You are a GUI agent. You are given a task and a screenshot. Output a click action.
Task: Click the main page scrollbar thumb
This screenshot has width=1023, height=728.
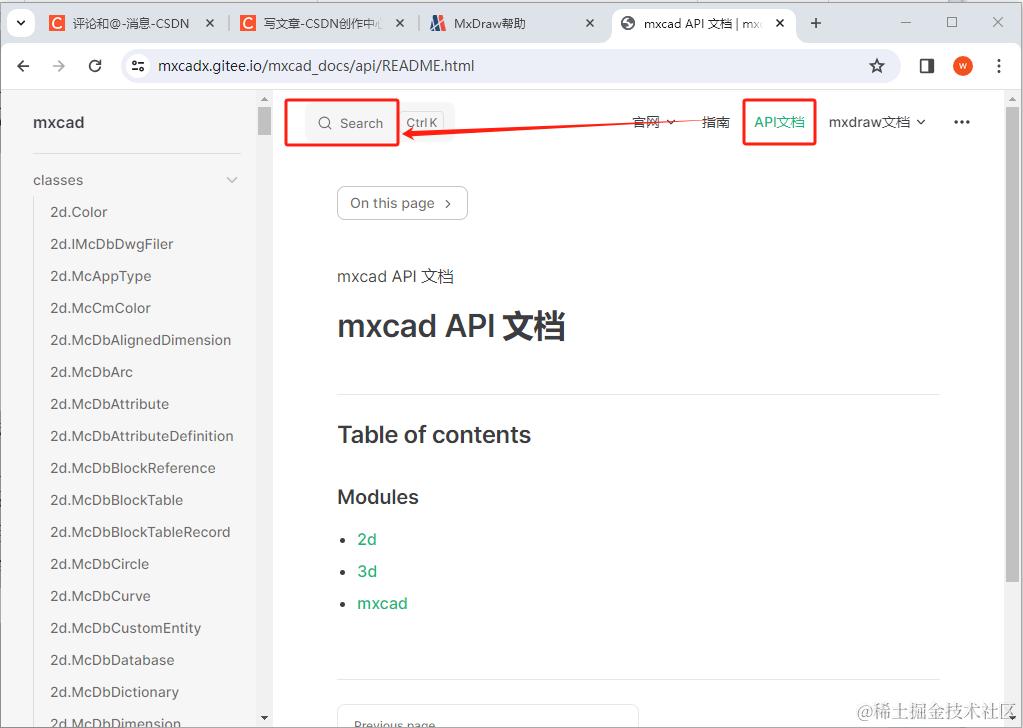point(1012,344)
